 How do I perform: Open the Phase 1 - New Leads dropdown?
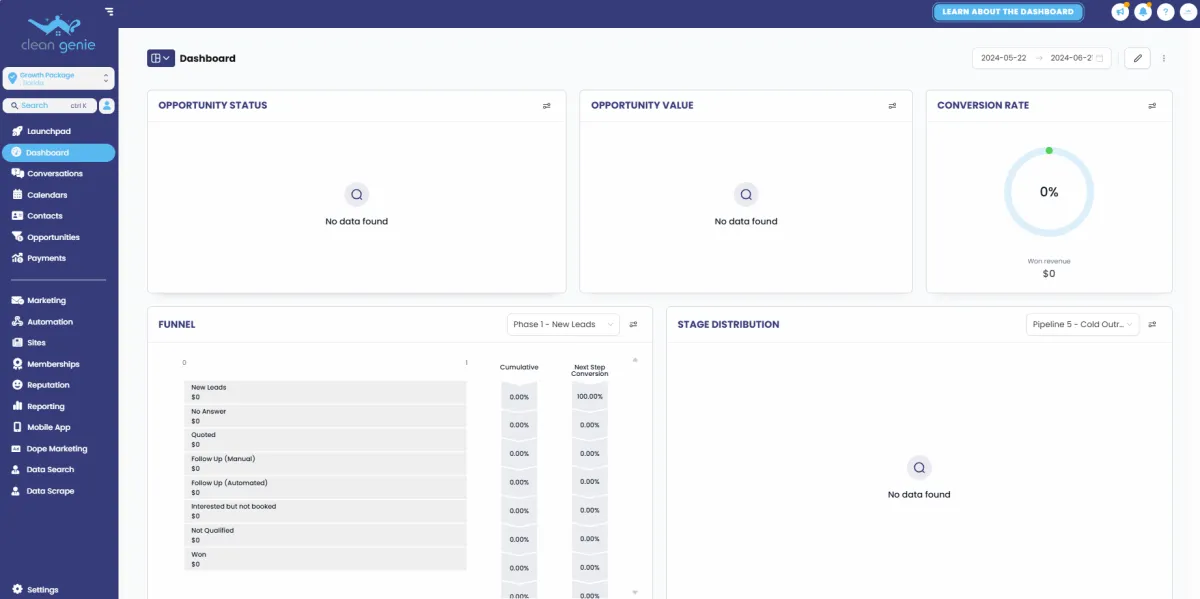[563, 324]
